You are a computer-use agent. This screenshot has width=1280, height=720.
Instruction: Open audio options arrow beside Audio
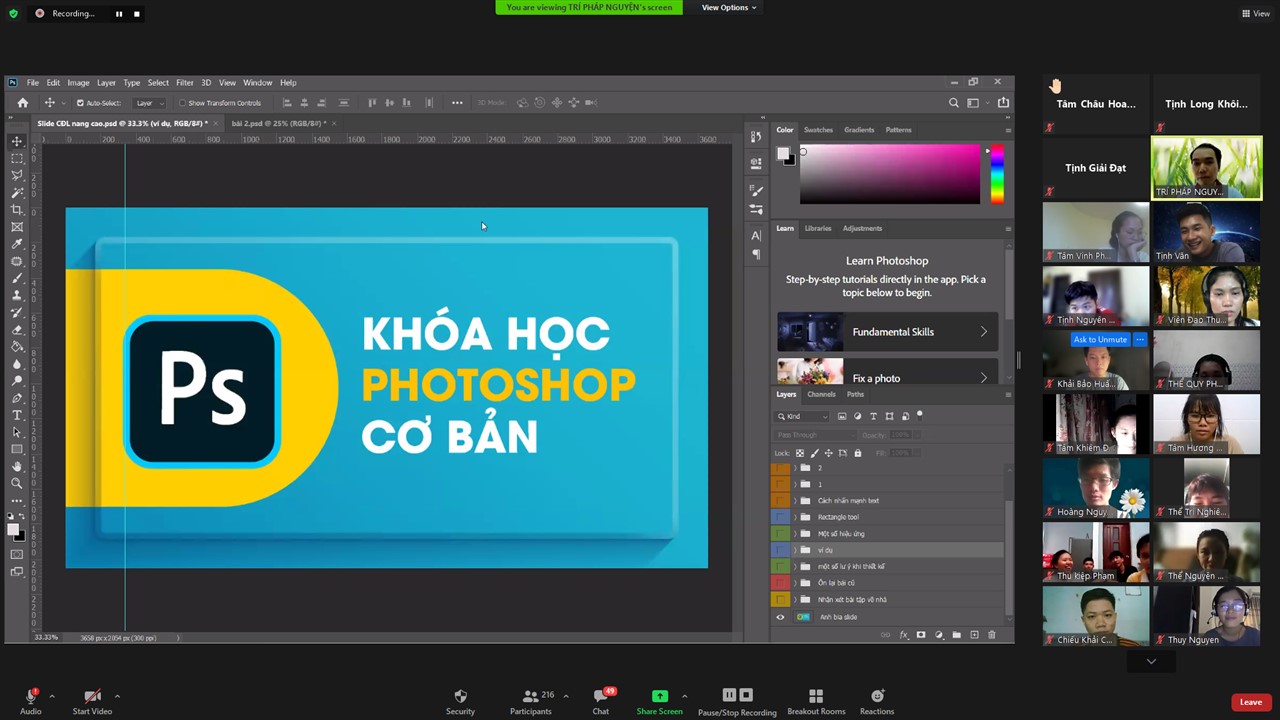coord(51,696)
